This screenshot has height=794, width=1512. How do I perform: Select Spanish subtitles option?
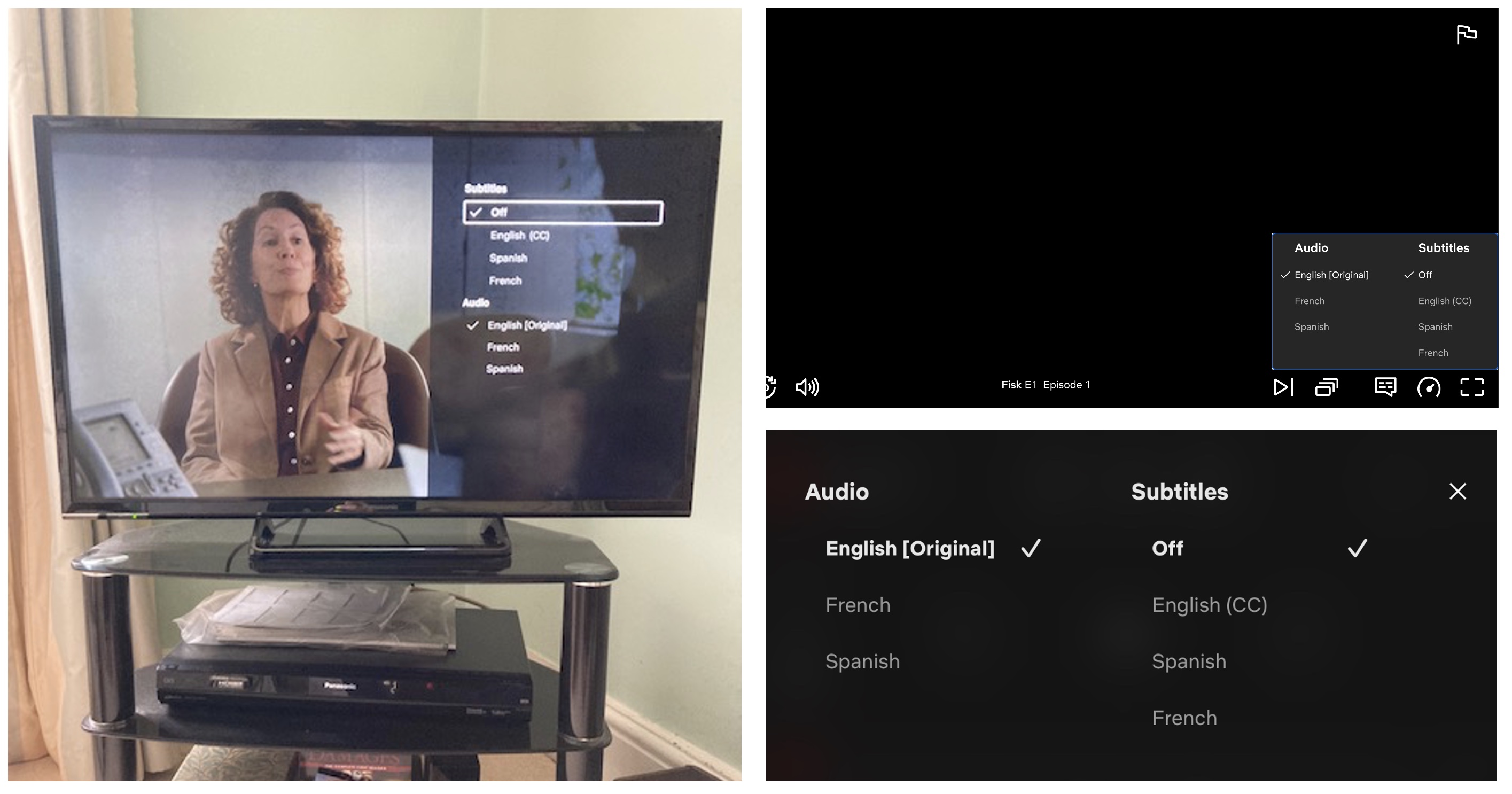pyautogui.click(x=1188, y=660)
